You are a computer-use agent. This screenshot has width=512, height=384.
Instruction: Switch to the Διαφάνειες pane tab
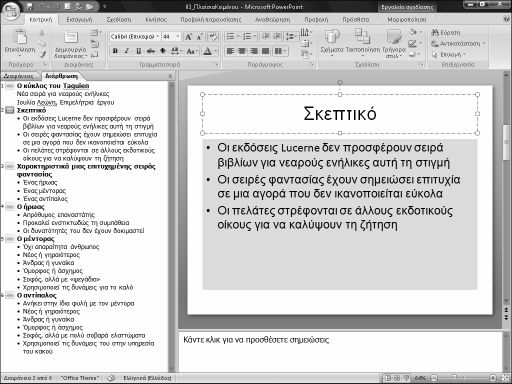(x=19, y=76)
